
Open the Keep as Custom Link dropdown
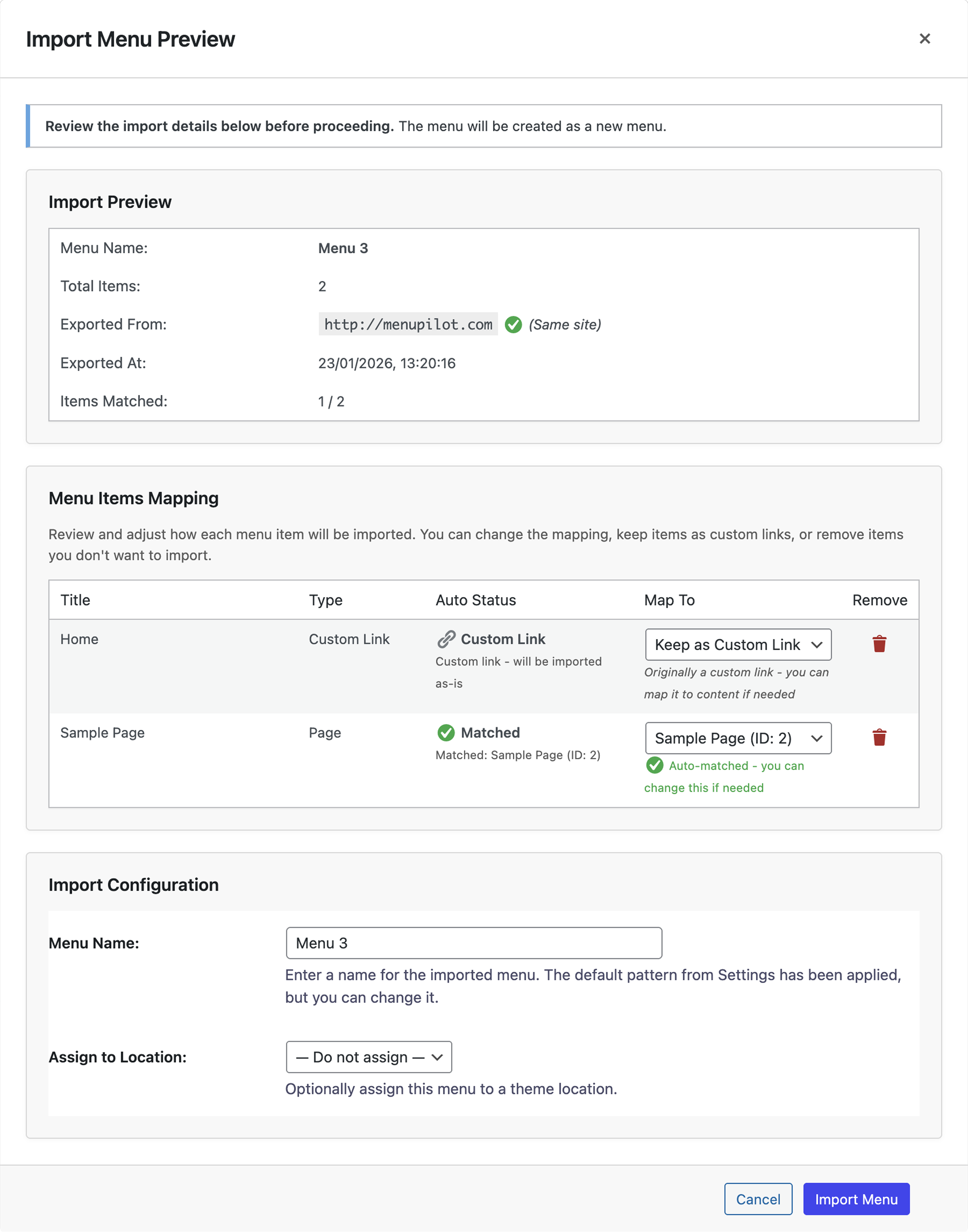pos(738,645)
